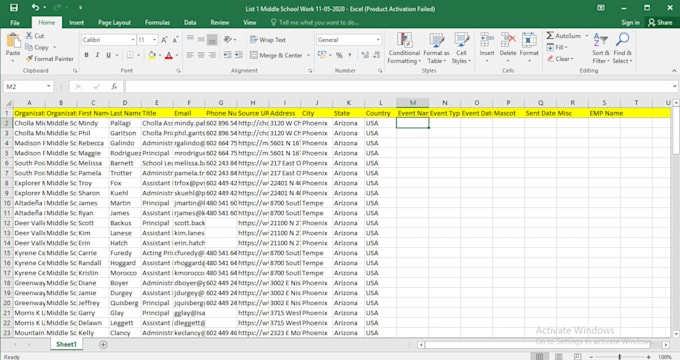This screenshot has width=680, height=360.
Task: Click the zoom slider handle
Action: pyautogui.click(x=619, y=357)
